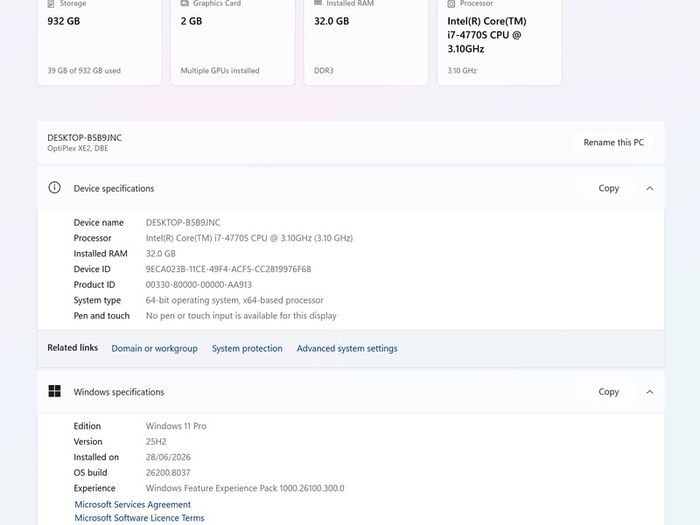Select the Device ID value 9ECA023B
Viewport: 700px width, 525px height.
(229, 269)
